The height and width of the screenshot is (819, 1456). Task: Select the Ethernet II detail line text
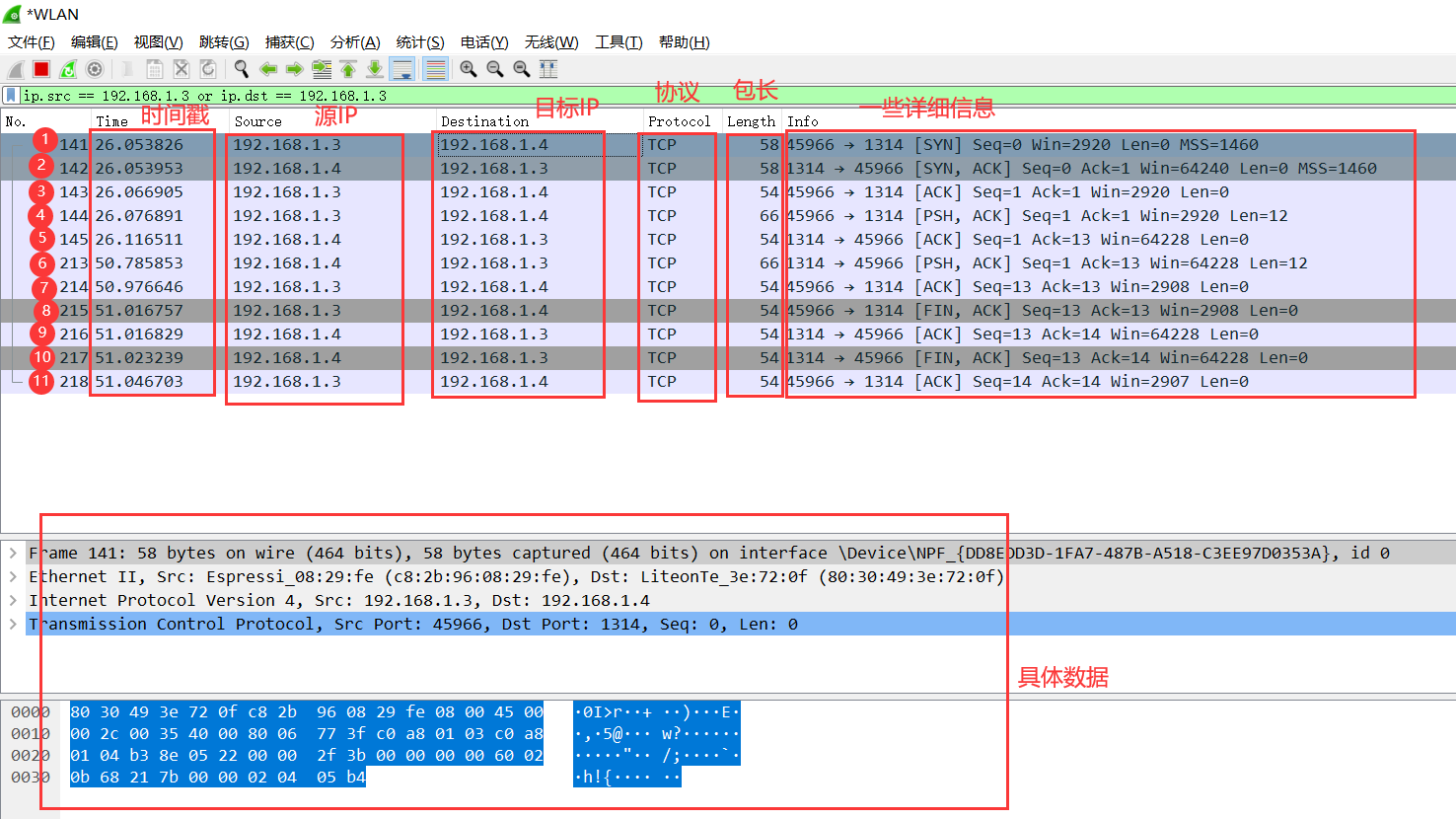pos(516,576)
